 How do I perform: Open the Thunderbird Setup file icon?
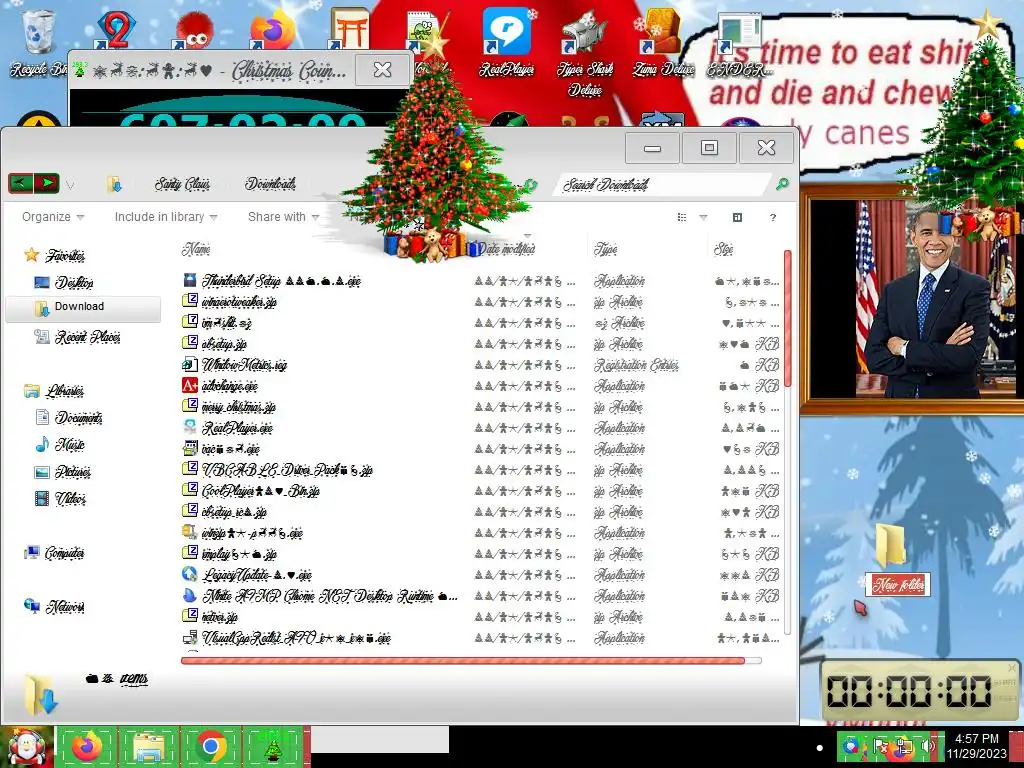tap(189, 280)
